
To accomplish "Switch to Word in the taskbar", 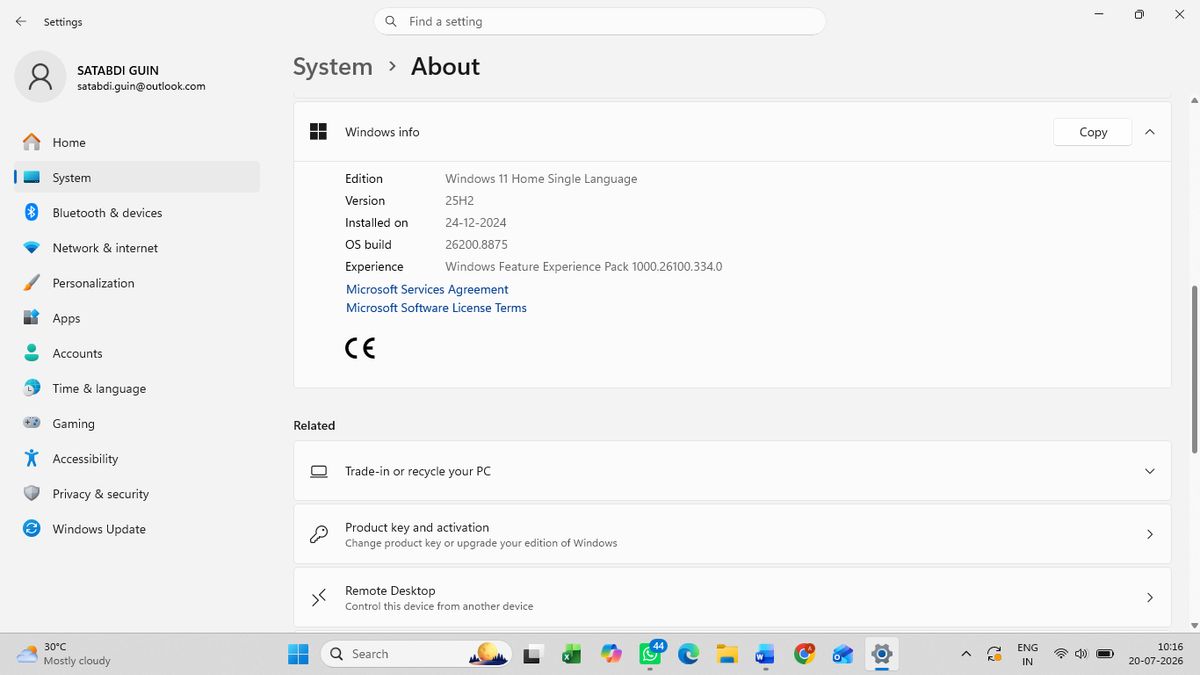I will (x=765, y=654).
